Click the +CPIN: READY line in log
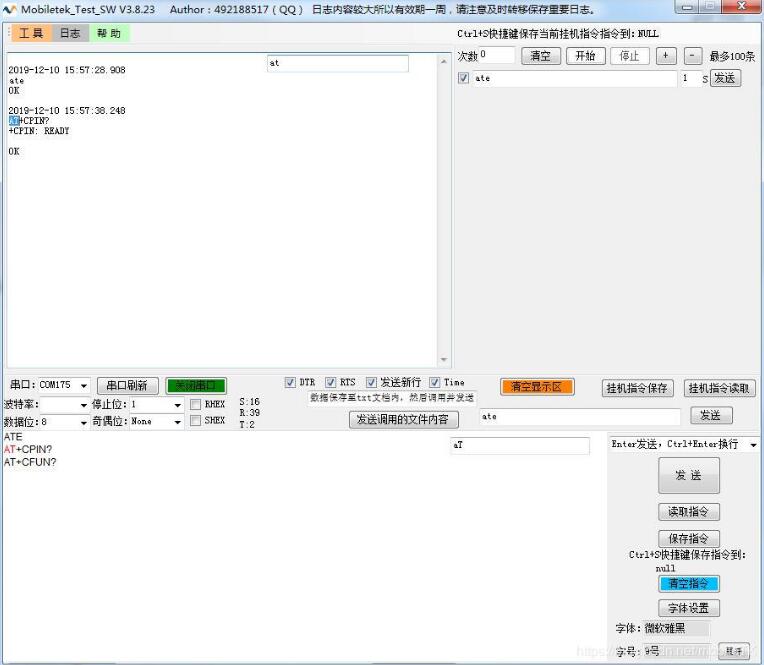 (x=39, y=131)
